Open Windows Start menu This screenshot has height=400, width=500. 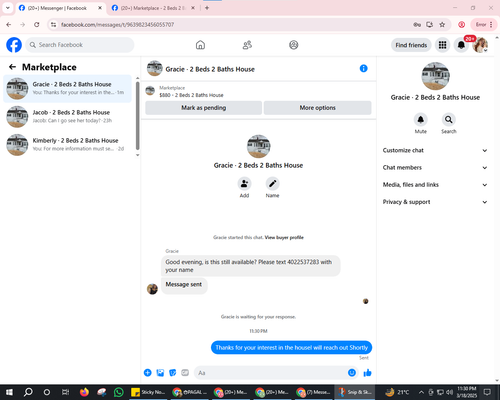click(9, 392)
